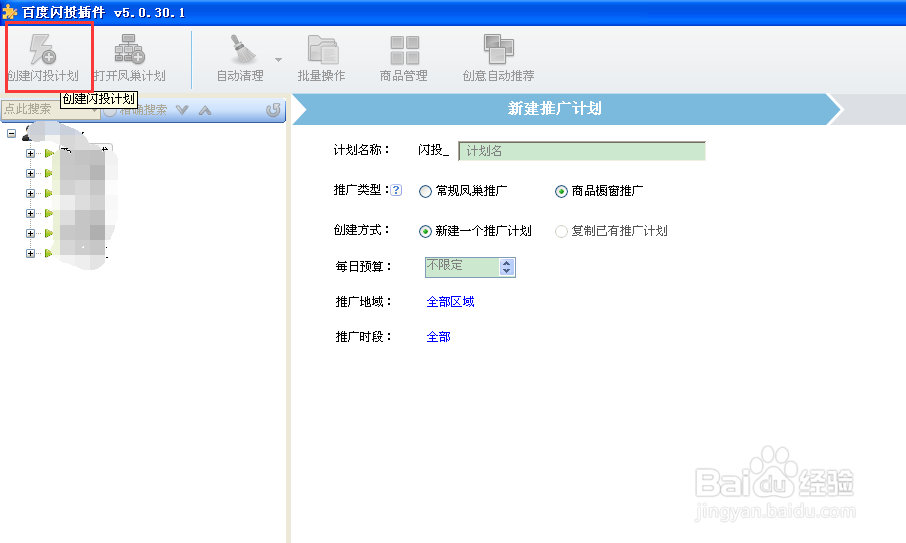
Task: Click the 创建方式 label
Action: coord(362,230)
